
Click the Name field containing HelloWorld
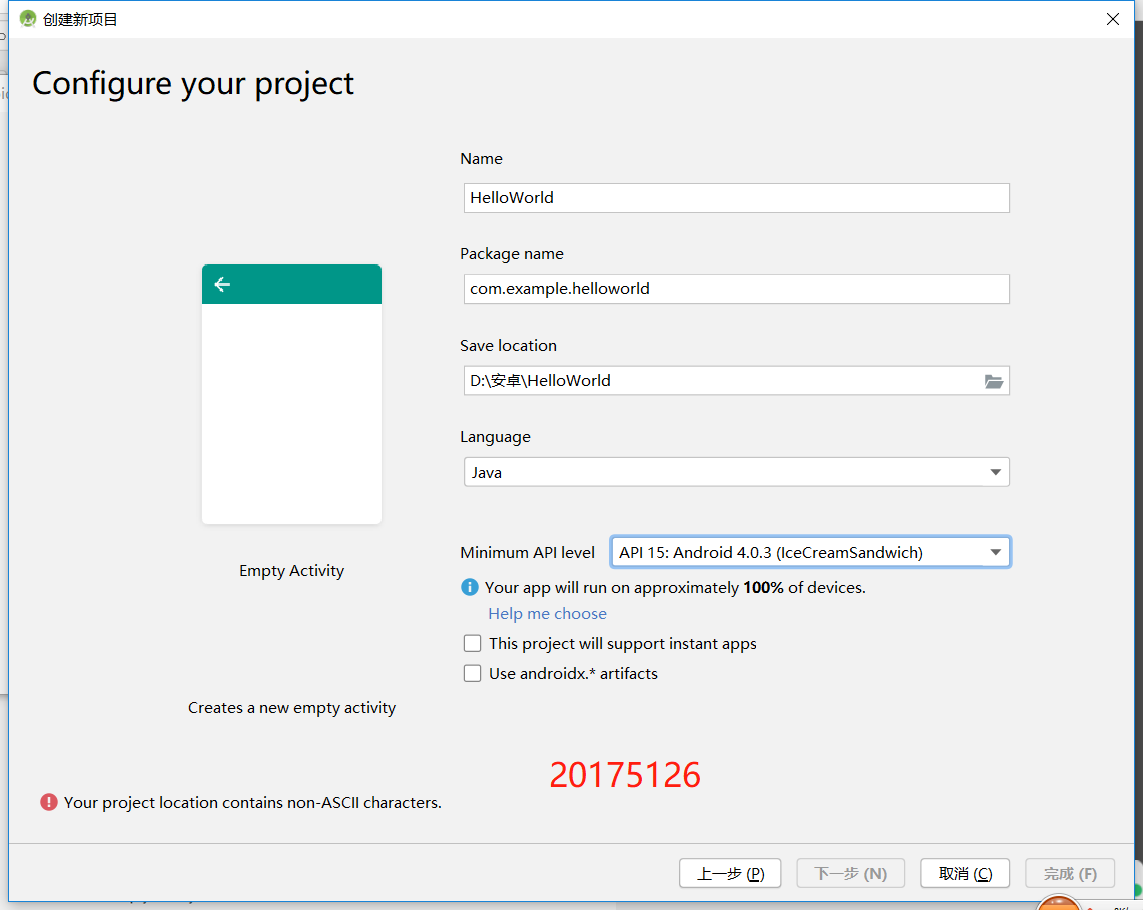coord(736,198)
